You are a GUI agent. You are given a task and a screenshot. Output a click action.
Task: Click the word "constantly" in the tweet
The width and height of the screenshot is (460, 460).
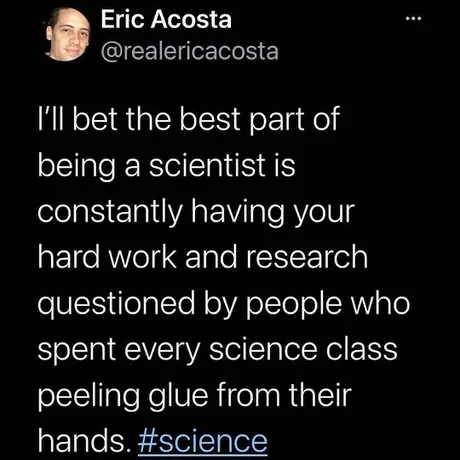[110, 212]
